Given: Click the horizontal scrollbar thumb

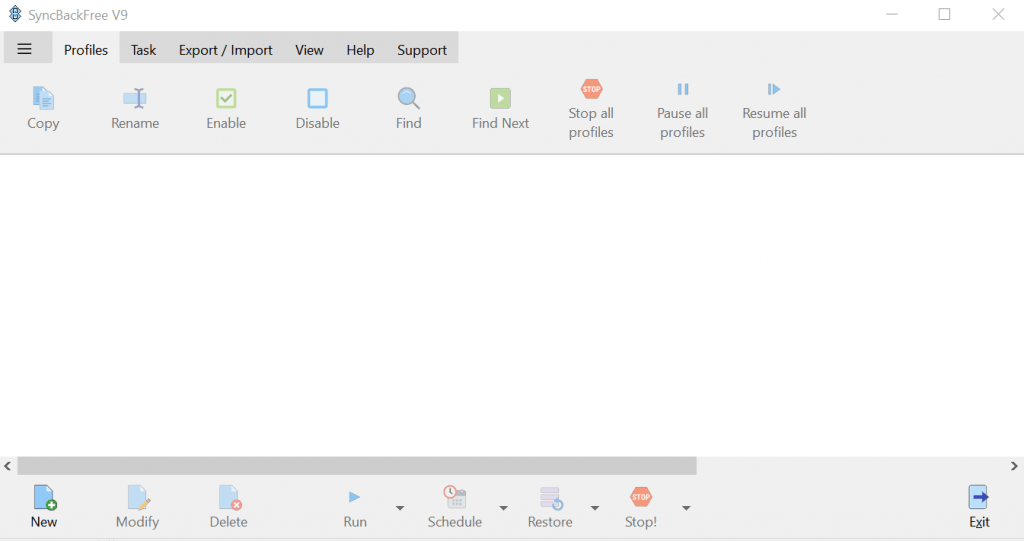Looking at the screenshot, I should (357, 466).
